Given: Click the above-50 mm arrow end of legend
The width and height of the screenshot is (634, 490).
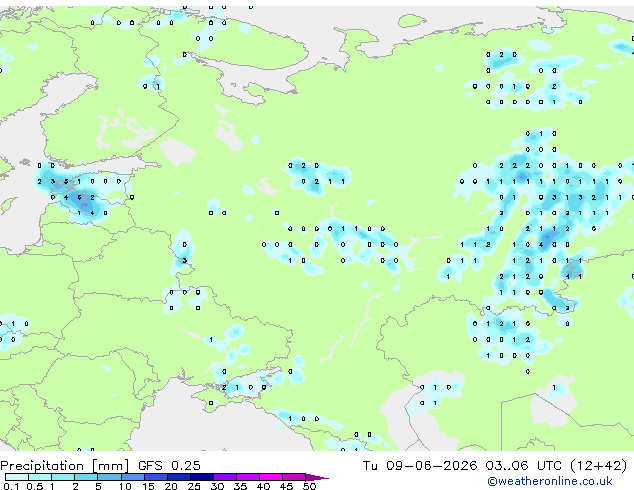Looking at the screenshot, I should pos(317,477).
